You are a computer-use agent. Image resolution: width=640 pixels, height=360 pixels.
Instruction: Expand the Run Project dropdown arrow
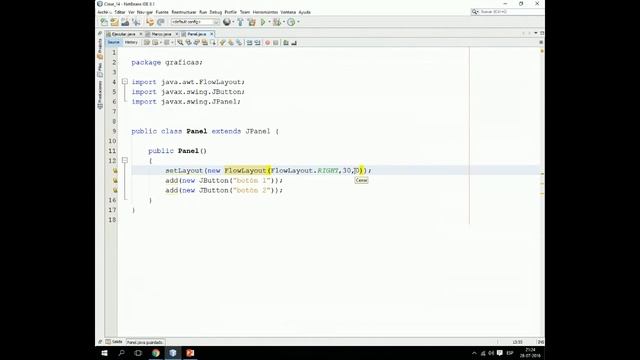pos(269,22)
